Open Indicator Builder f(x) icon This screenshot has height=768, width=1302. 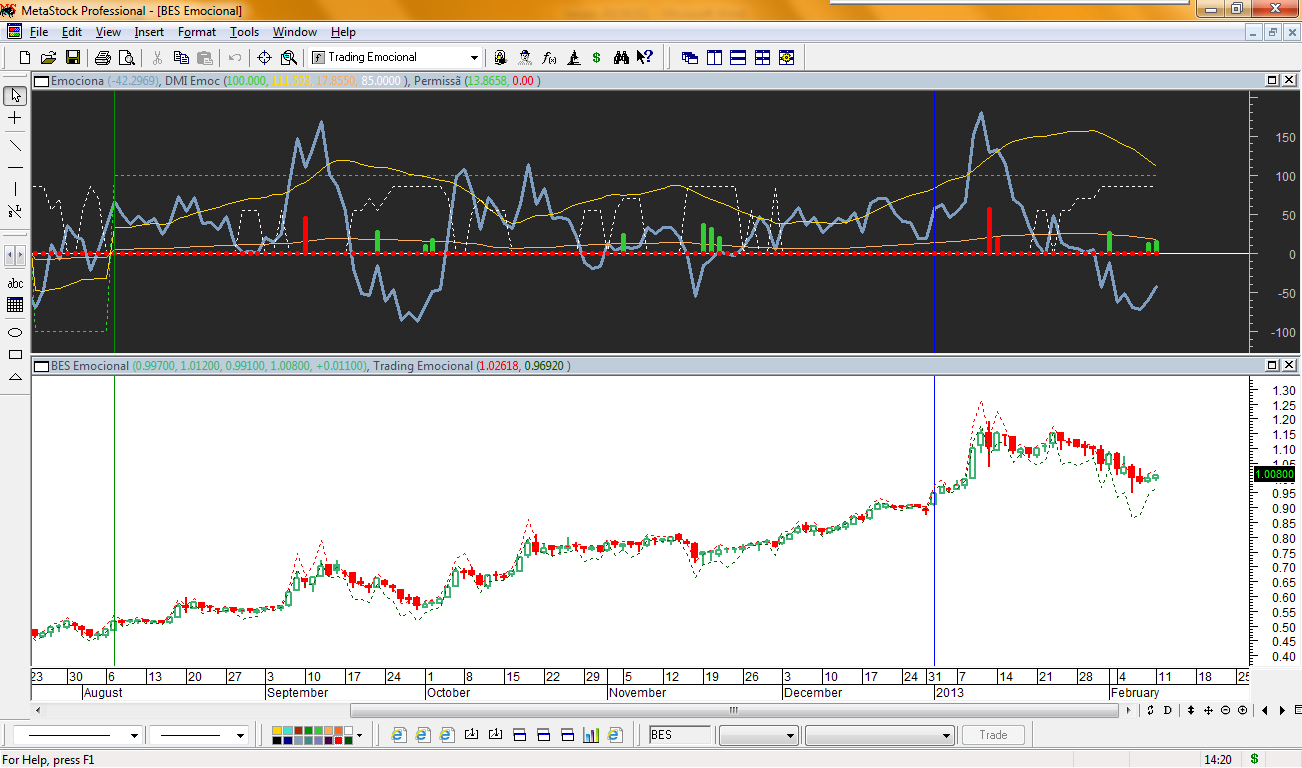pyautogui.click(x=548, y=57)
